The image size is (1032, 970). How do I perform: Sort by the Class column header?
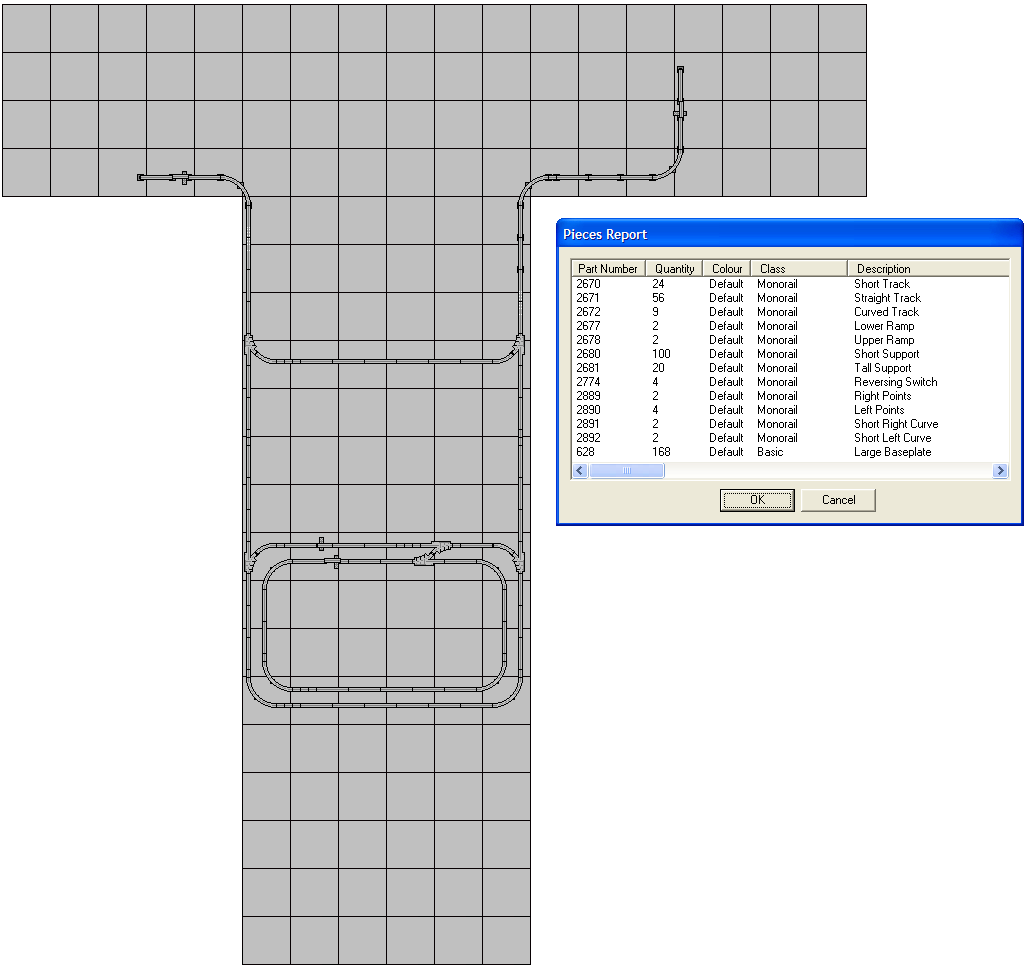click(x=799, y=268)
